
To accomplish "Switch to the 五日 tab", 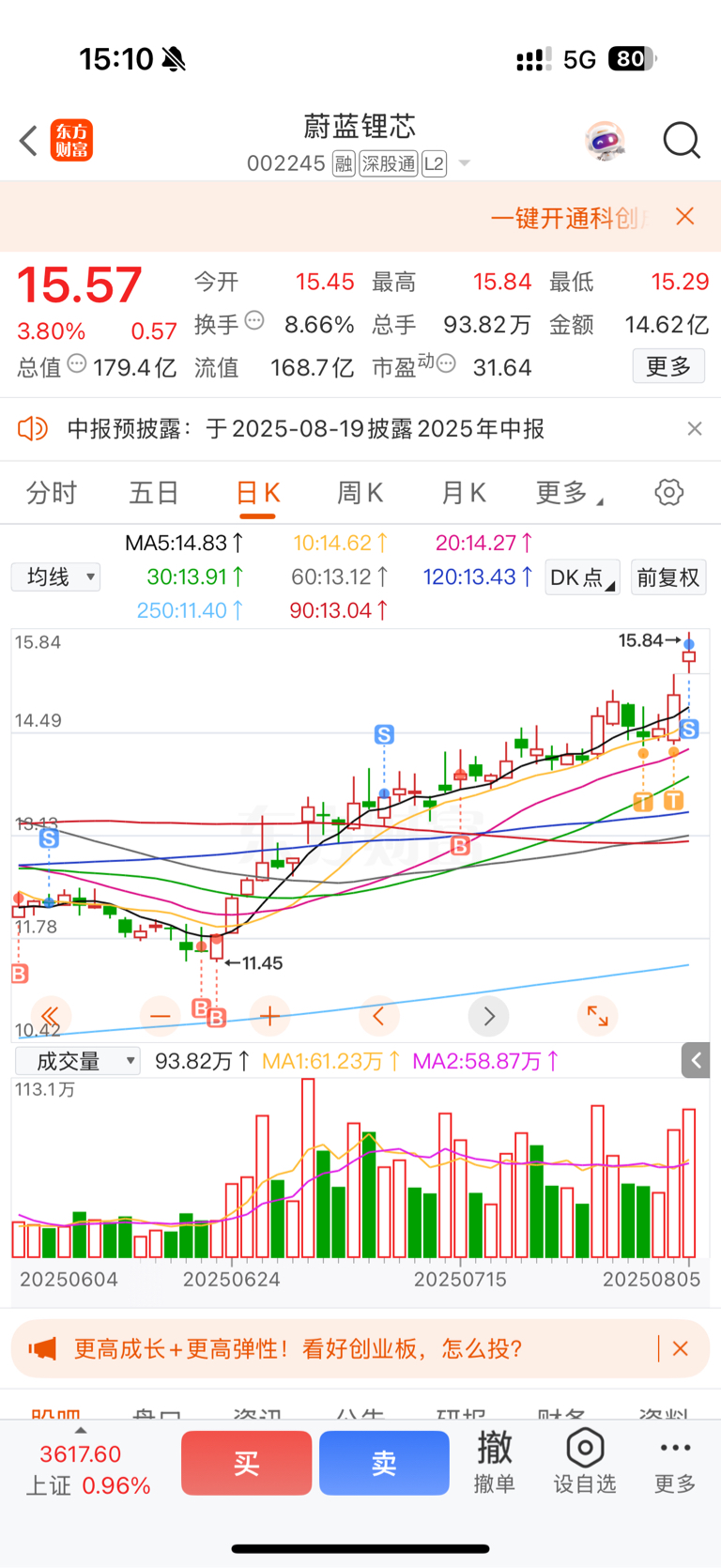I will [154, 492].
